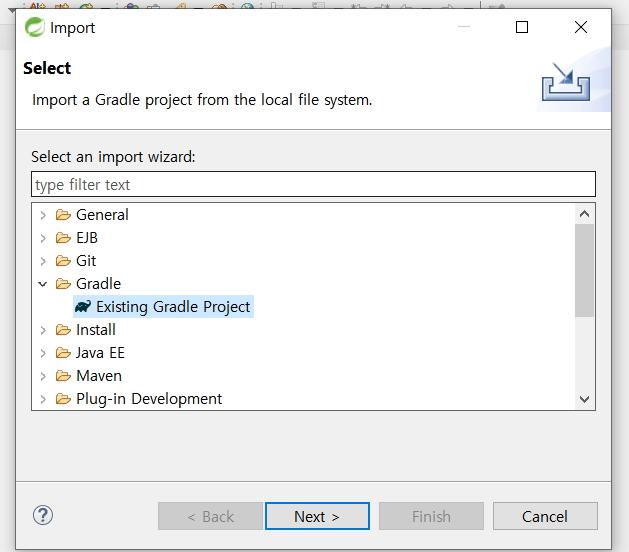This screenshot has width=629, height=552.
Task: Select the Java EE category label
Action: pos(100,353)
